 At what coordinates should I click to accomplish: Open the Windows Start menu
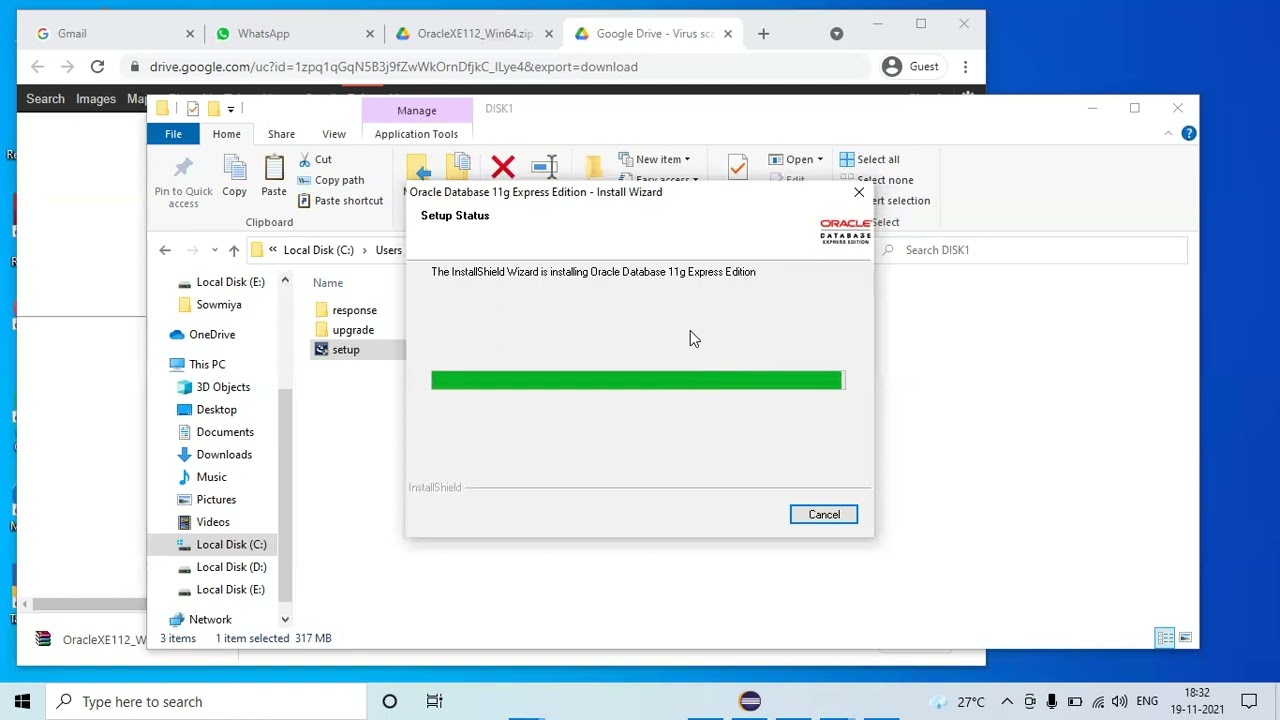click(22, 702)
